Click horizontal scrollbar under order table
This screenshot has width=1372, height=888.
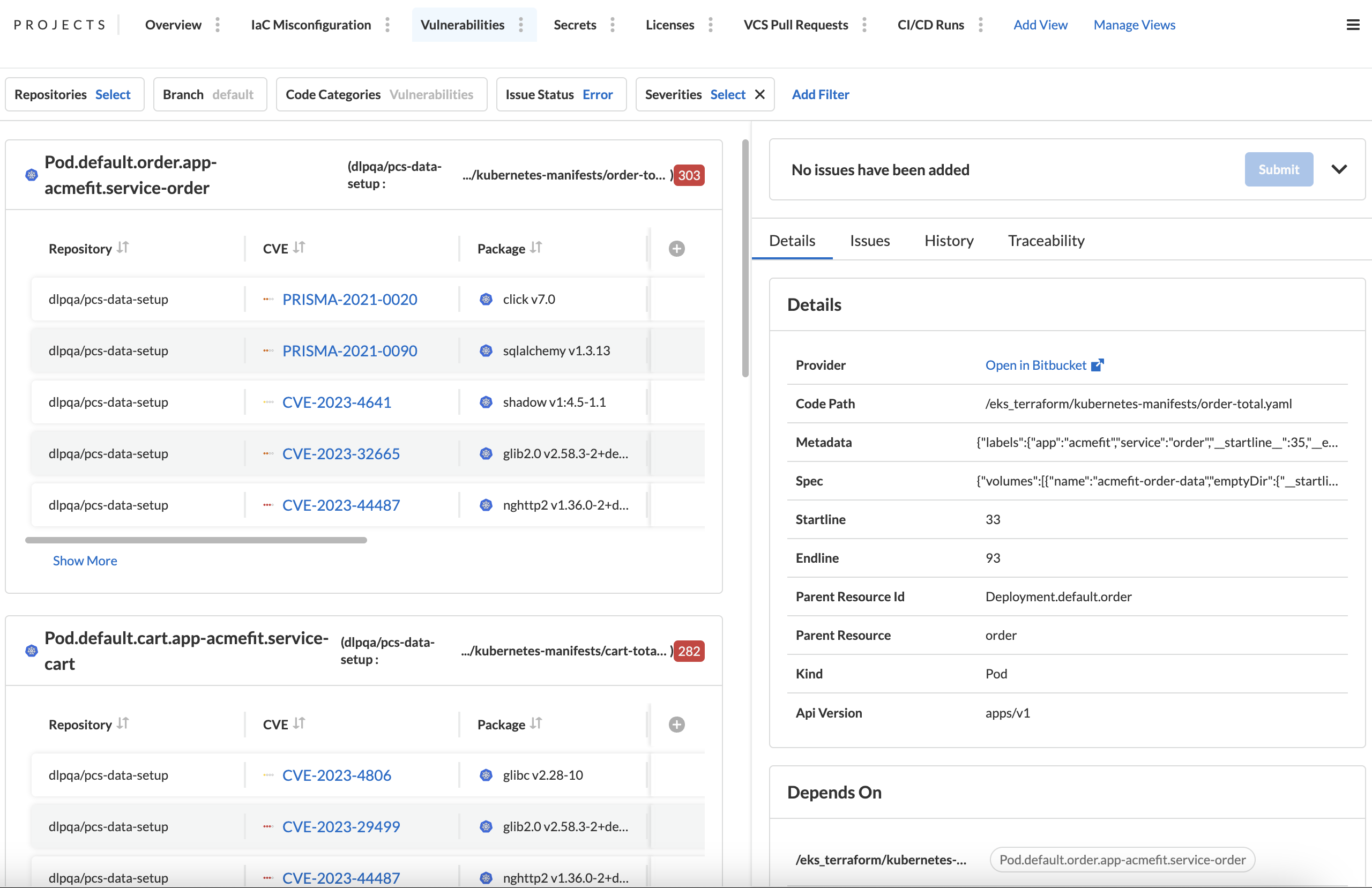(196, 540)
